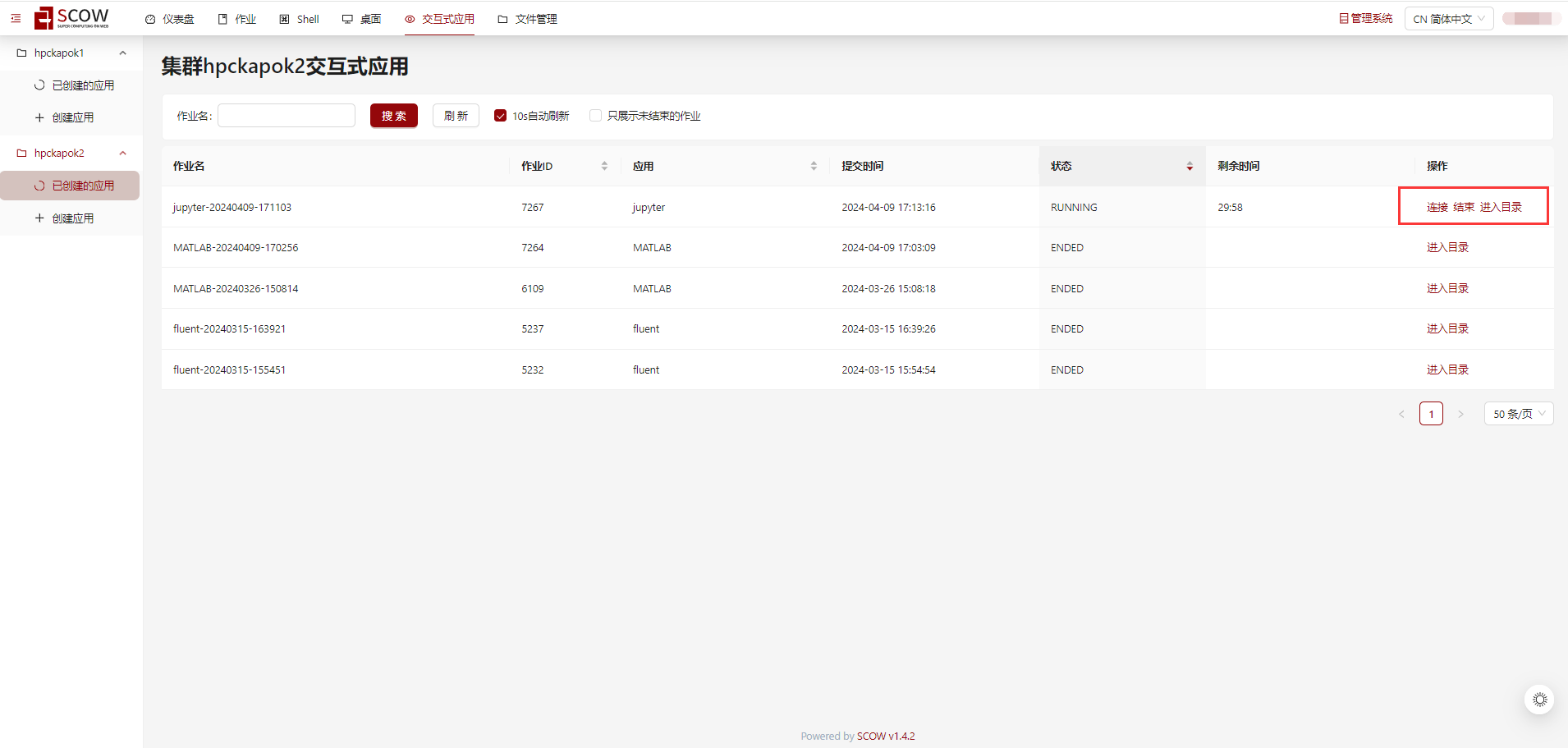This screenshot has width=1568, height=748.
Task: Open the 50 条/页 page size dropdown
Action: click(1519, 414)
